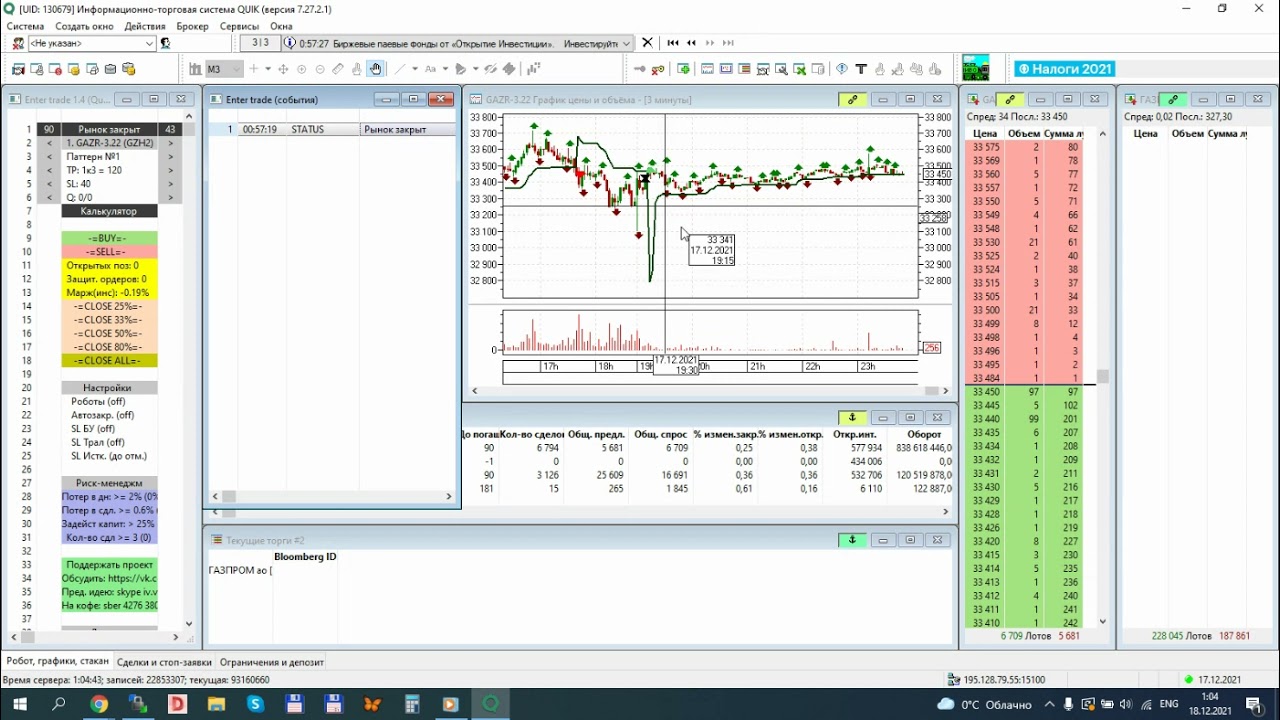
Task: Open the Система menu
Action: (x=25, y=26)
